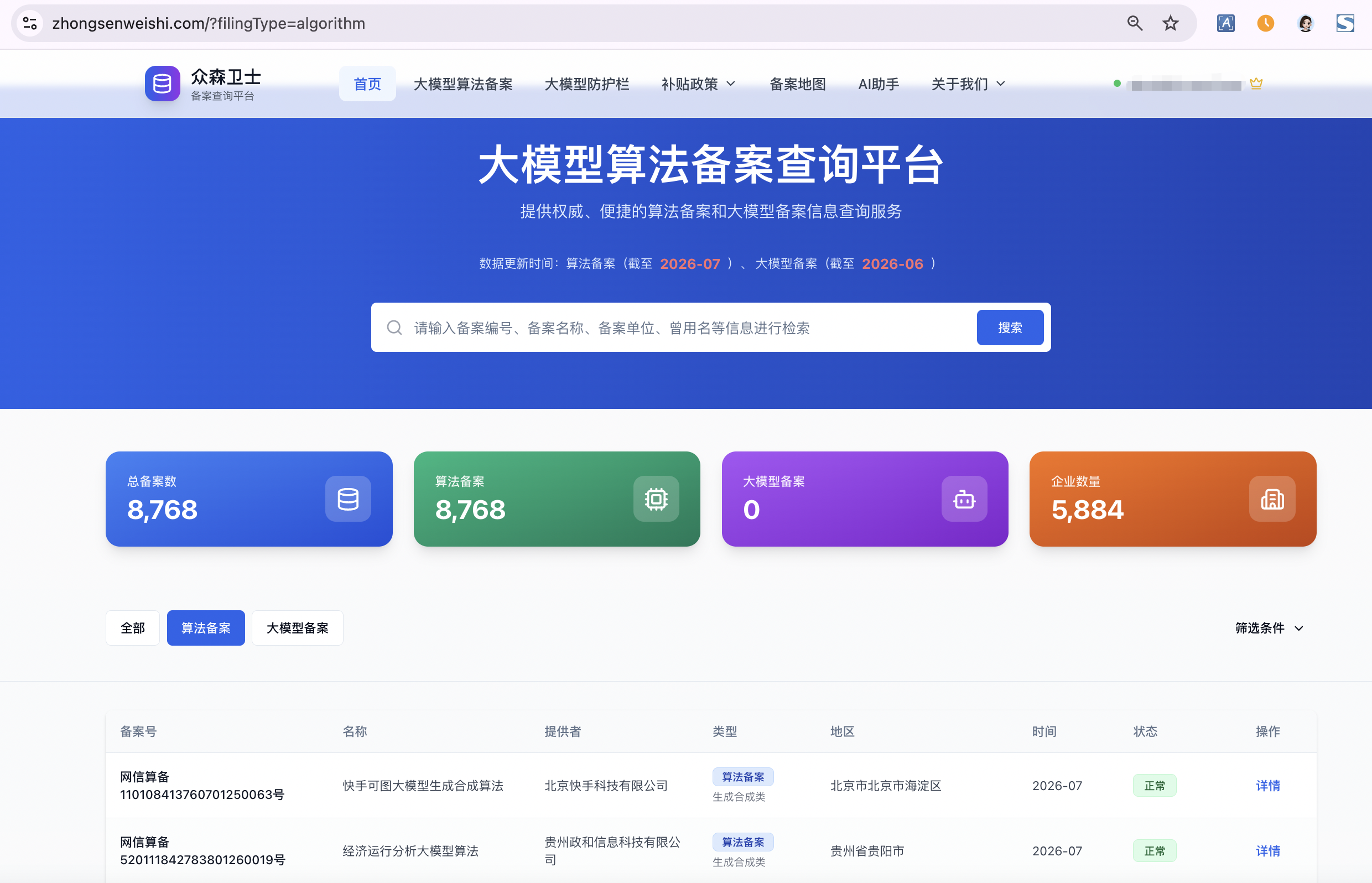Open the orange clock extension icon

(1265, 23)
